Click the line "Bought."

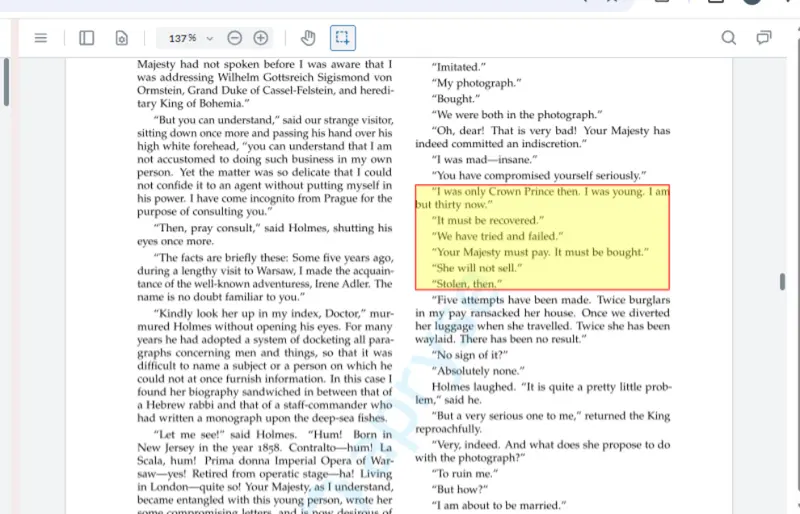click(x=456, y=99)
